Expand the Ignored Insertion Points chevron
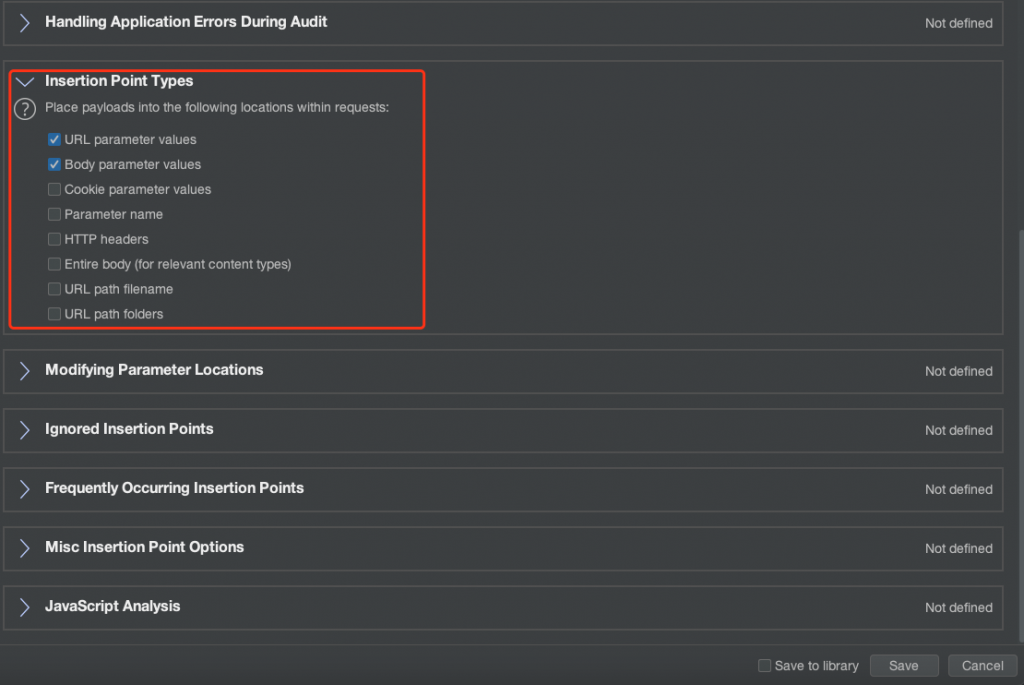 pyautogui.click(x=25, y=430)
